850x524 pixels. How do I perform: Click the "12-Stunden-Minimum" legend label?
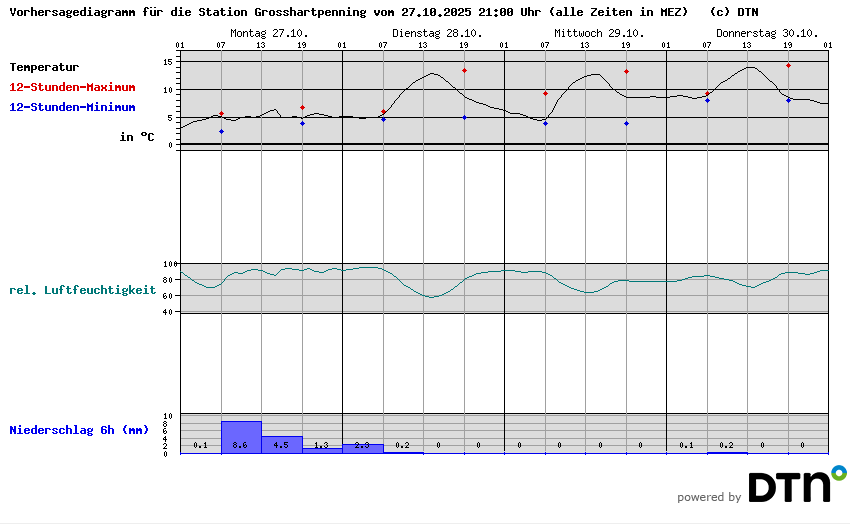(72, 107)
